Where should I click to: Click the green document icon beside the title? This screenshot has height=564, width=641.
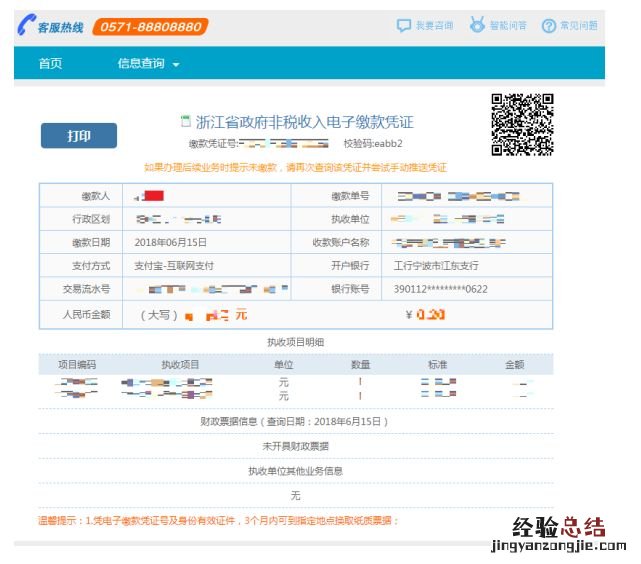pyautogui.click(x=185, y=121)
